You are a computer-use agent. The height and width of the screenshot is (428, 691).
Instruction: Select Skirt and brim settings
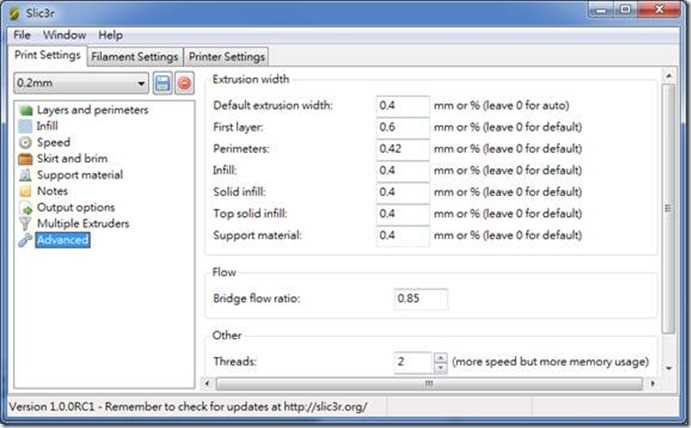[72, 159]
